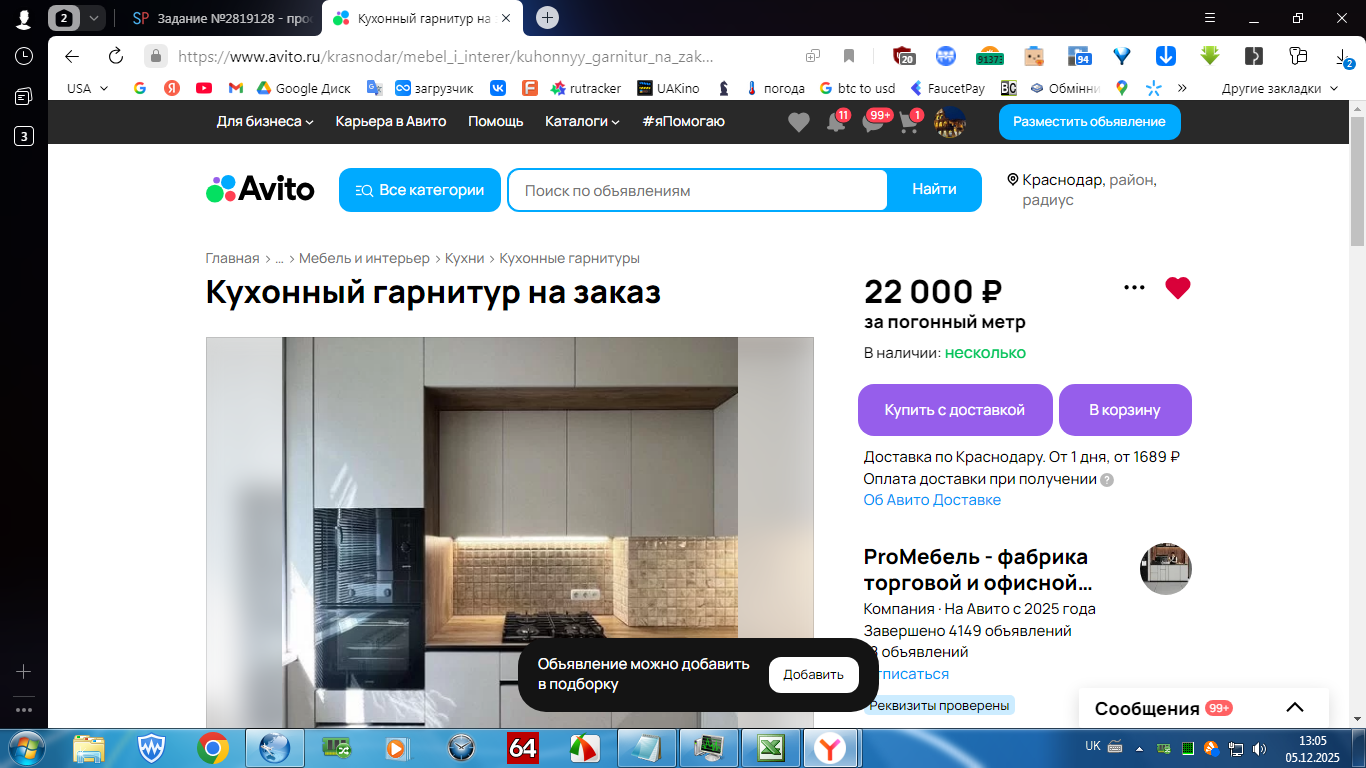Reload the page with refresh icon
The height and width of the screenshot is (768, 1366).
coord(116,56)
